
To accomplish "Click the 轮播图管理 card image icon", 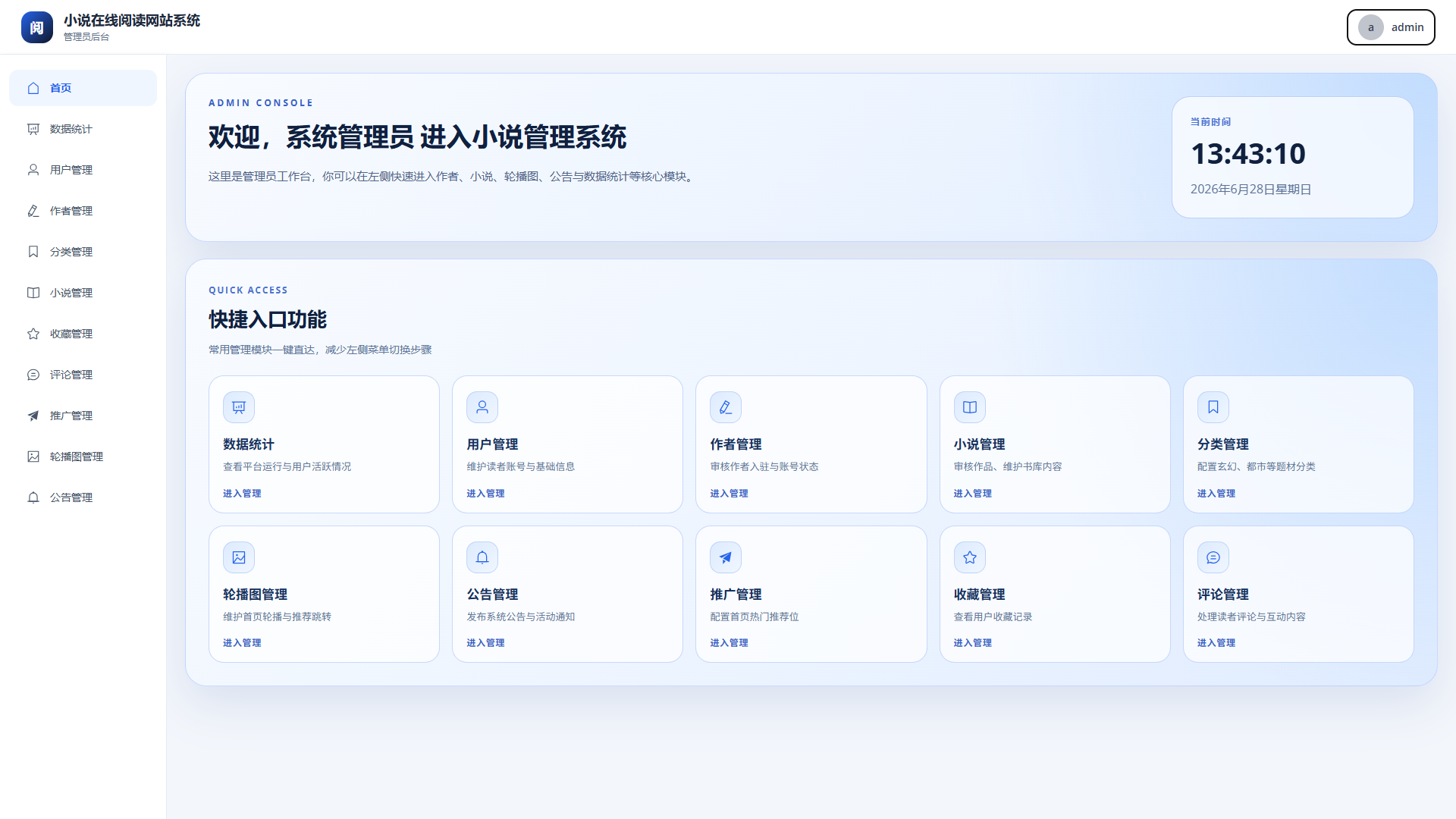I will click(x=239, y=557).
